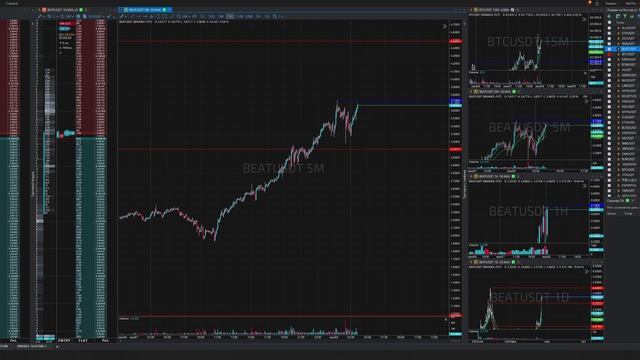This screenshot has width=640, height=360.
Task: Open the BINANCE connection entry in the status bar
Action: 32,346
